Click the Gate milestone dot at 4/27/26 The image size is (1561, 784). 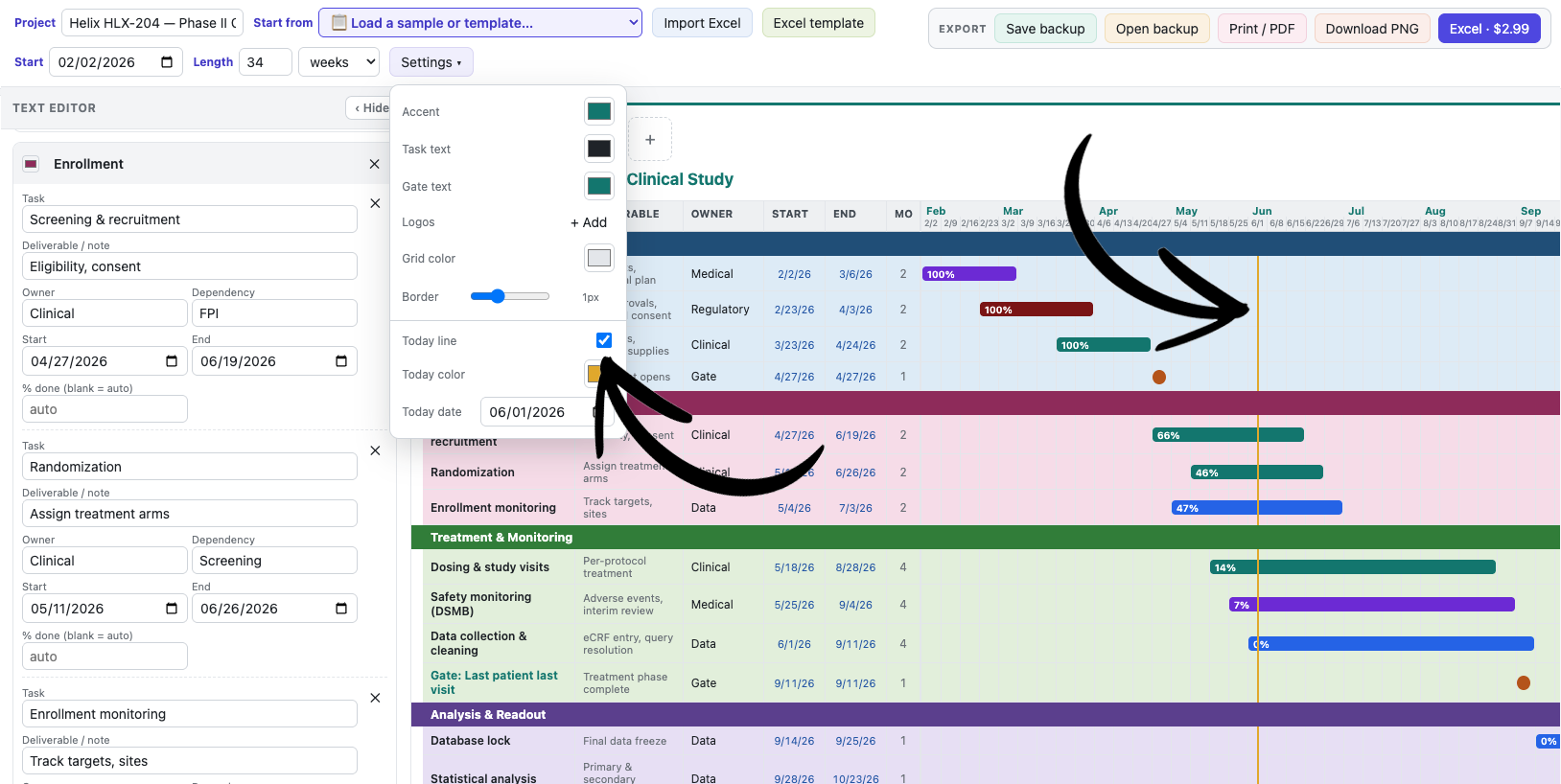point(1159,377)
